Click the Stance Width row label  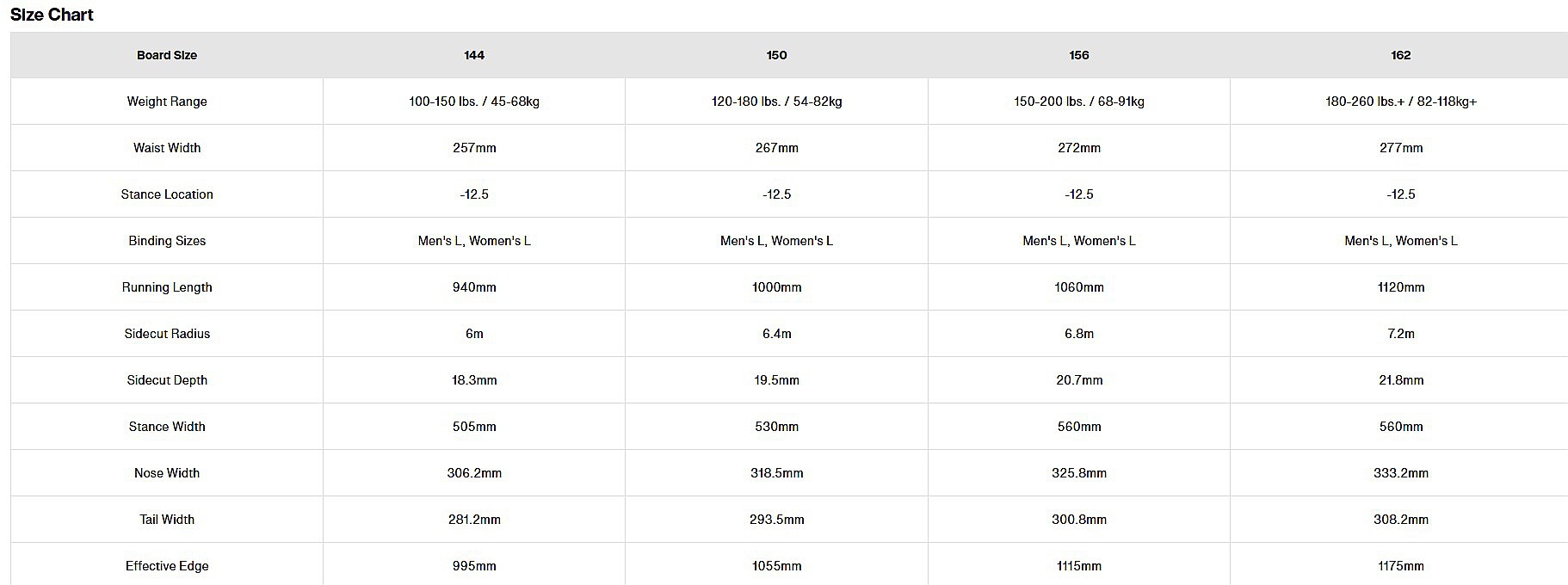click(167, 427)
